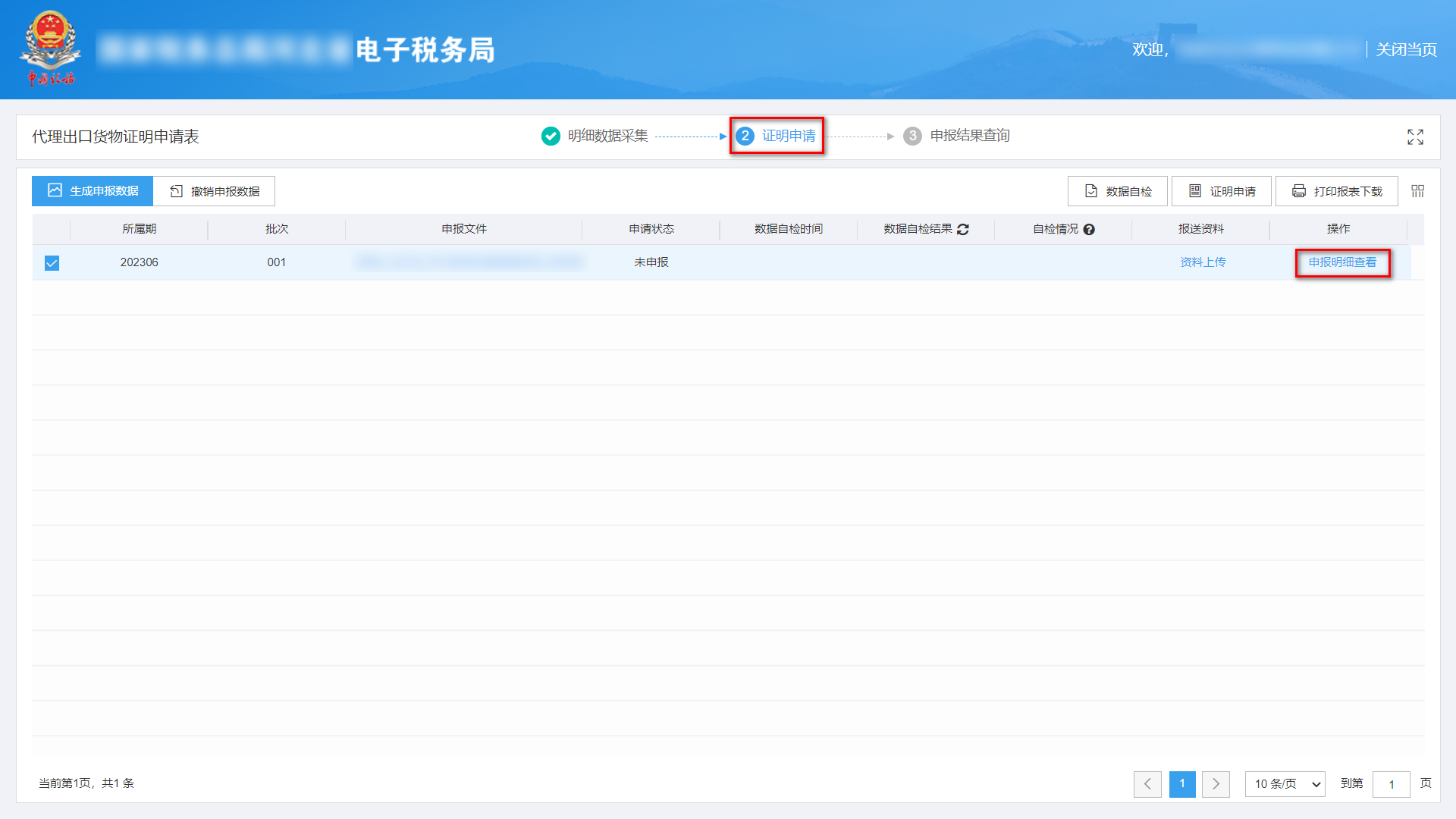Click the printer icon beside 打印报表下载

tap(1298, 191)
